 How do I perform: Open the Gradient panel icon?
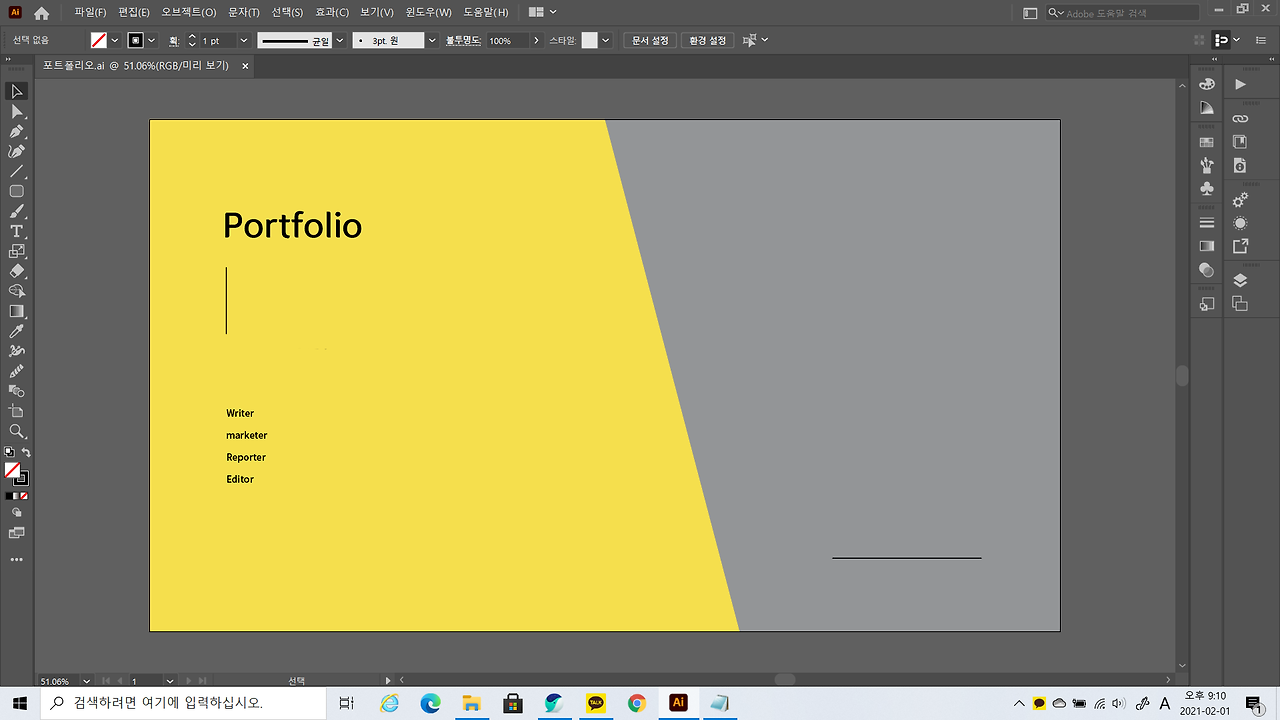(x=1207, y=246)
